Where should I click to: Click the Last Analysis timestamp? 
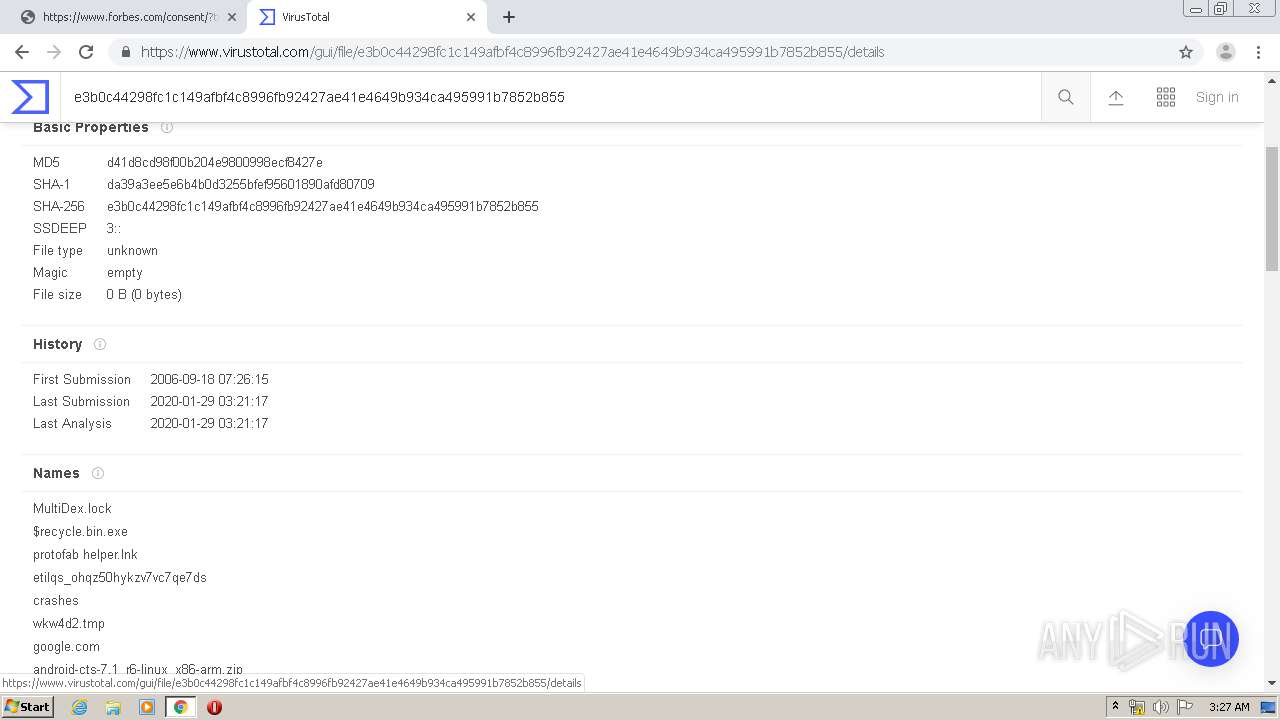[x=209, y=423]
